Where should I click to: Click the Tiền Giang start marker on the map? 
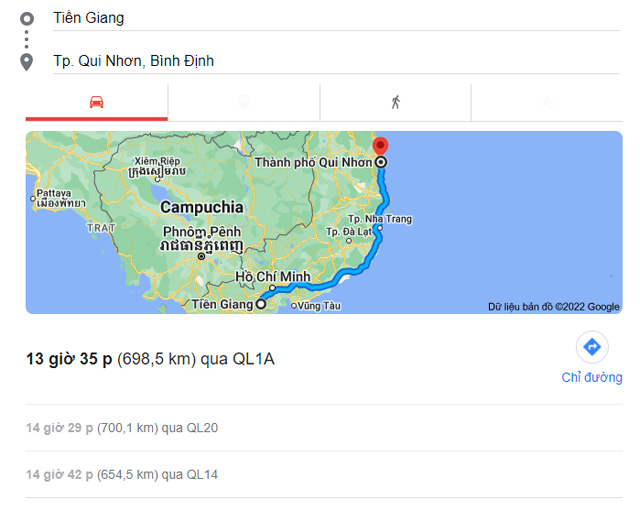pos(261,304)
